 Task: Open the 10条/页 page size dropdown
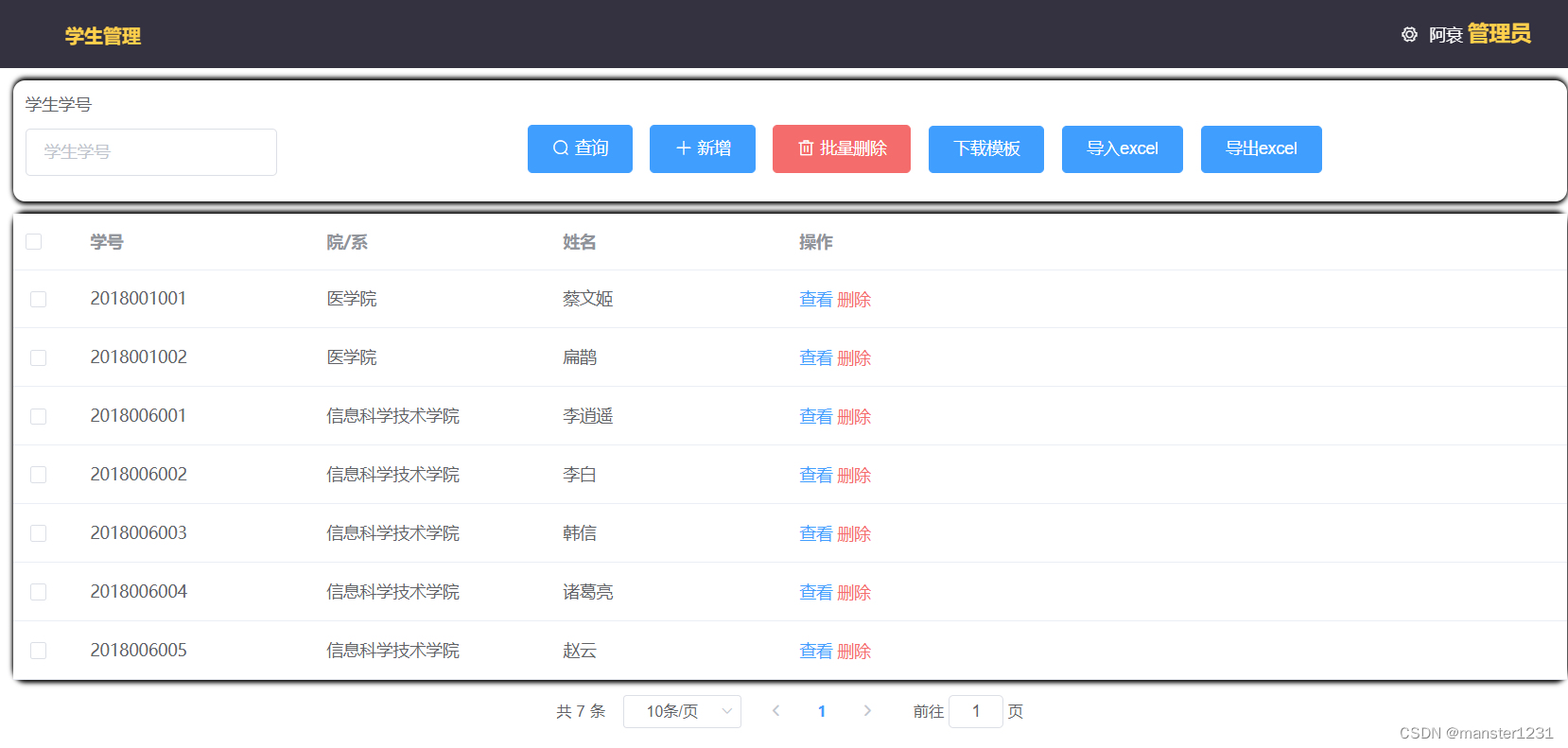(x=682, y=711)
